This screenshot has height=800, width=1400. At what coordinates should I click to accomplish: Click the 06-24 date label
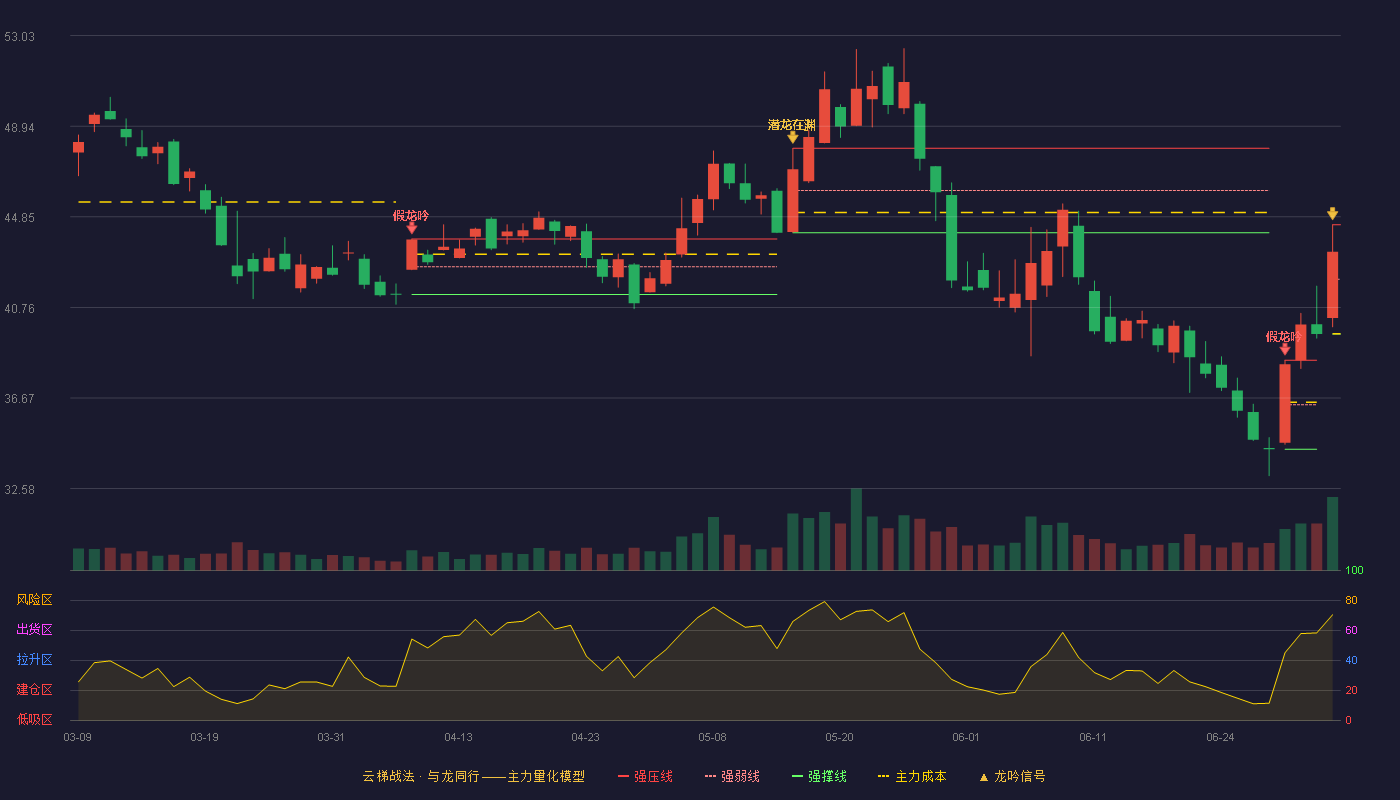pyautogui.click(x=1220, y=737)
